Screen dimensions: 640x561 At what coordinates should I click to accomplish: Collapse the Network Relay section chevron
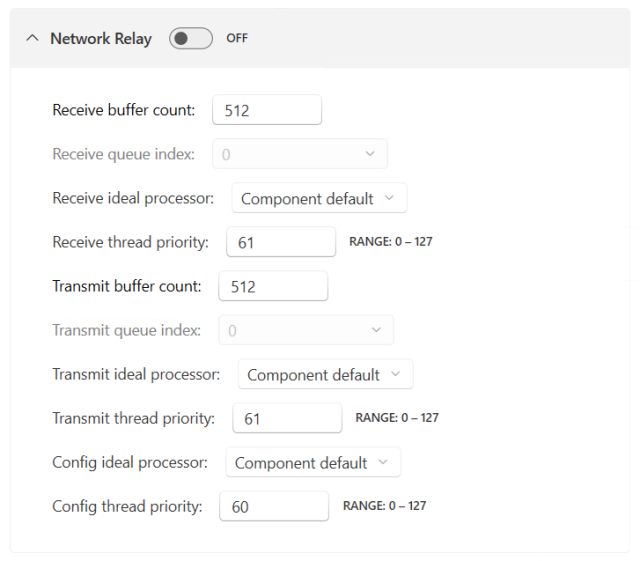coord(32,39)
